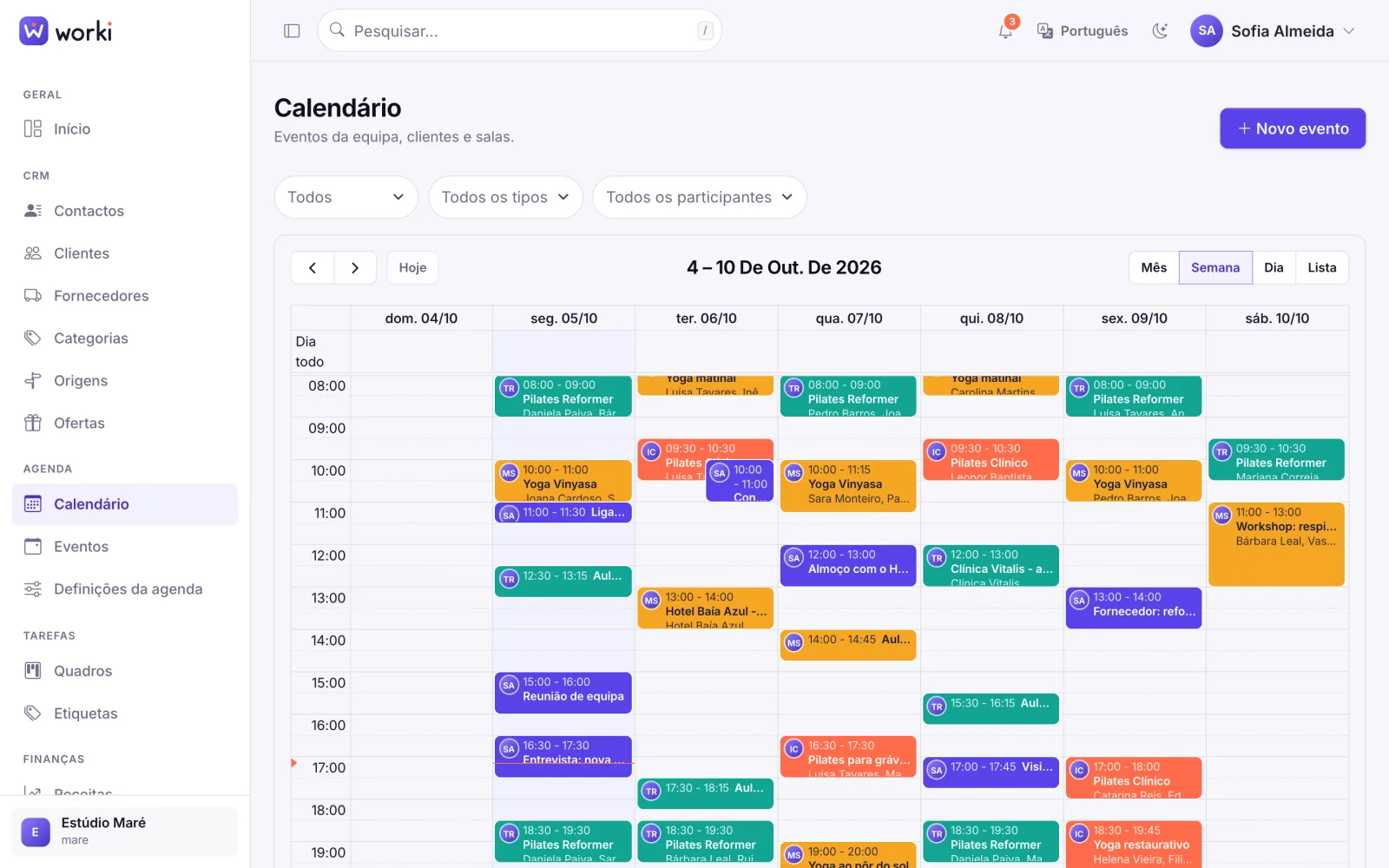Create a Novo evento
Image resolution: width=1389 pixels, height=868 pixels.
1293,128
